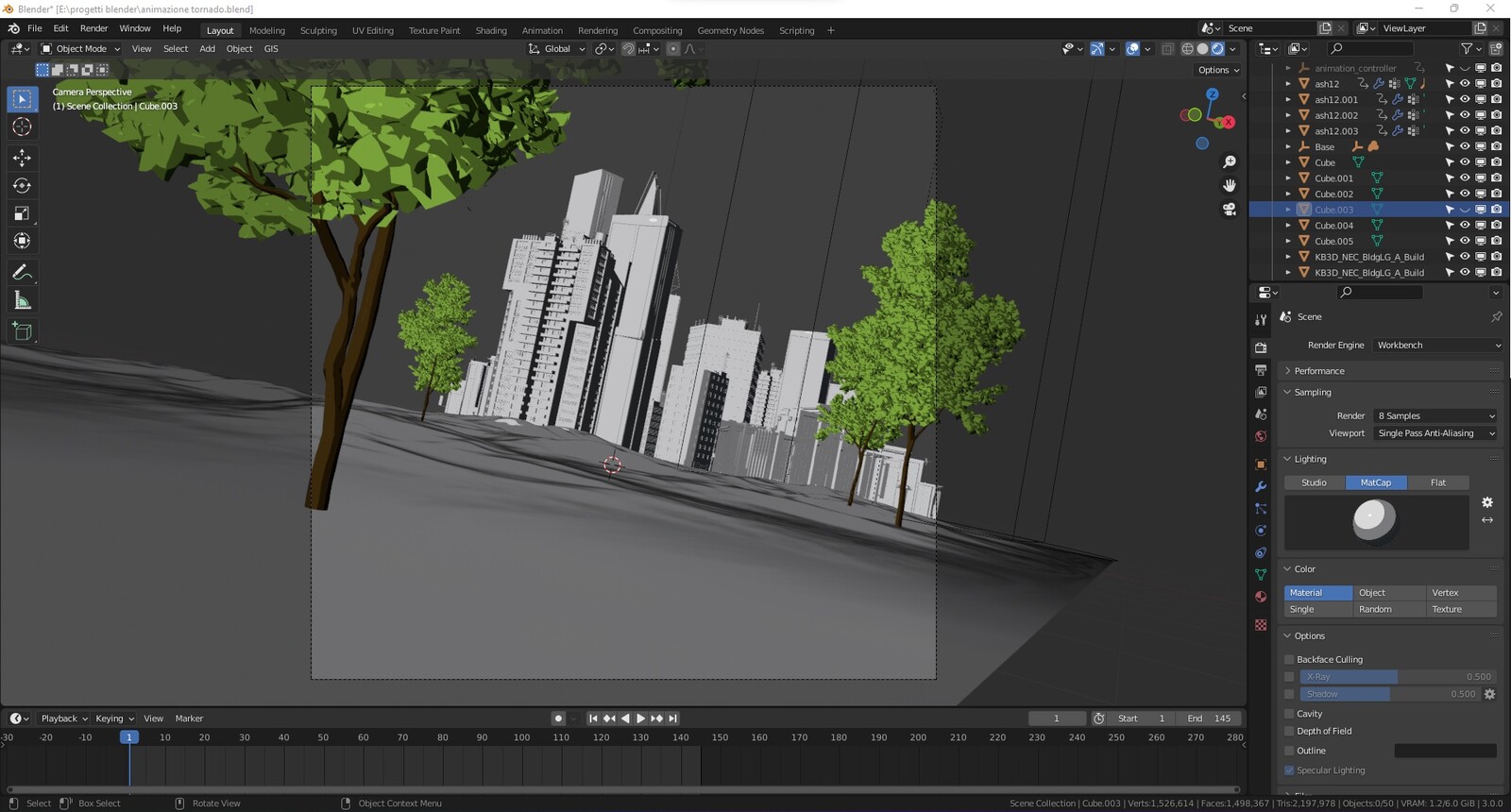Enable the Outline checkbox
The image size is (1511, 812).
point(1289,751)
